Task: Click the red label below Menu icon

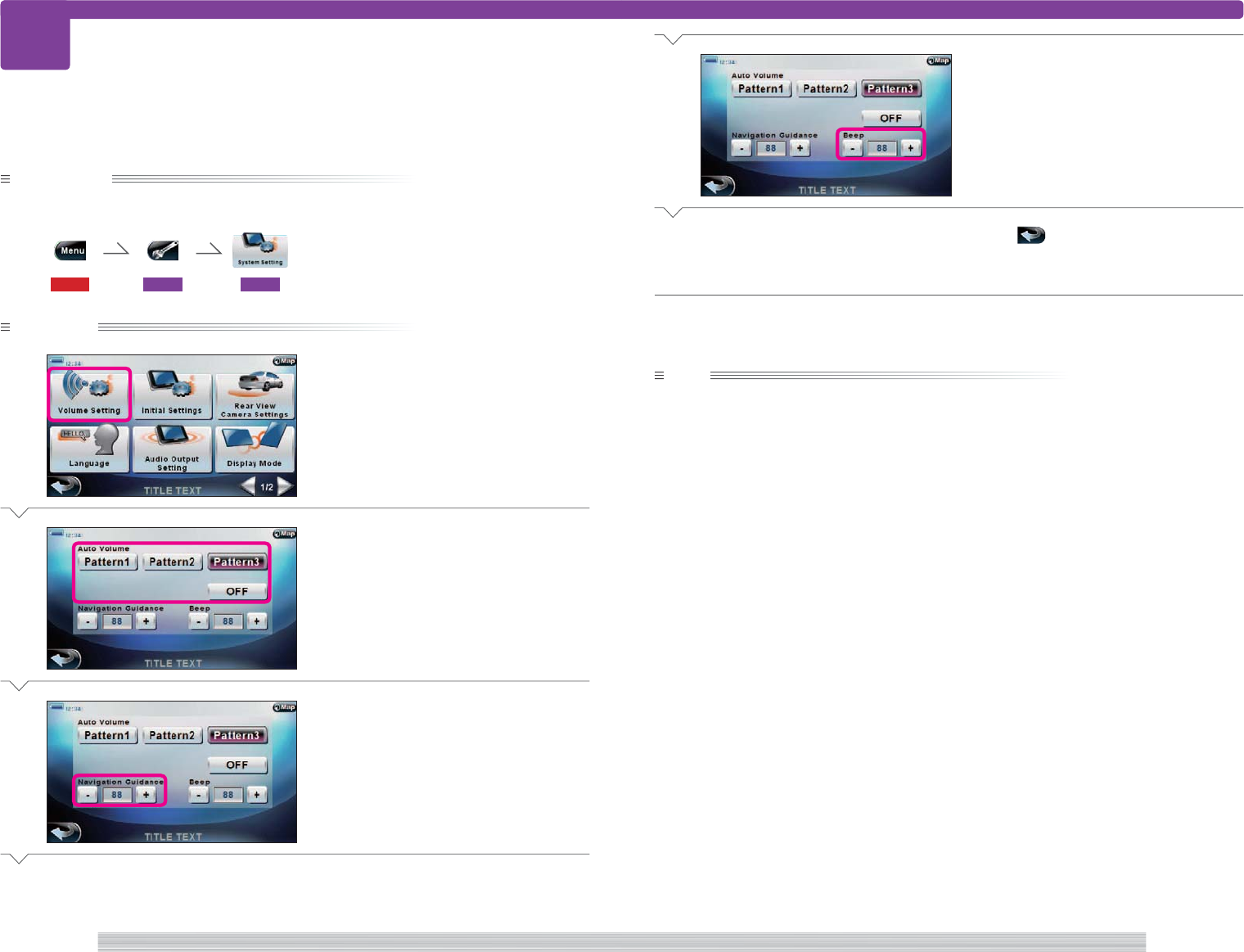Action: [70, 284]
